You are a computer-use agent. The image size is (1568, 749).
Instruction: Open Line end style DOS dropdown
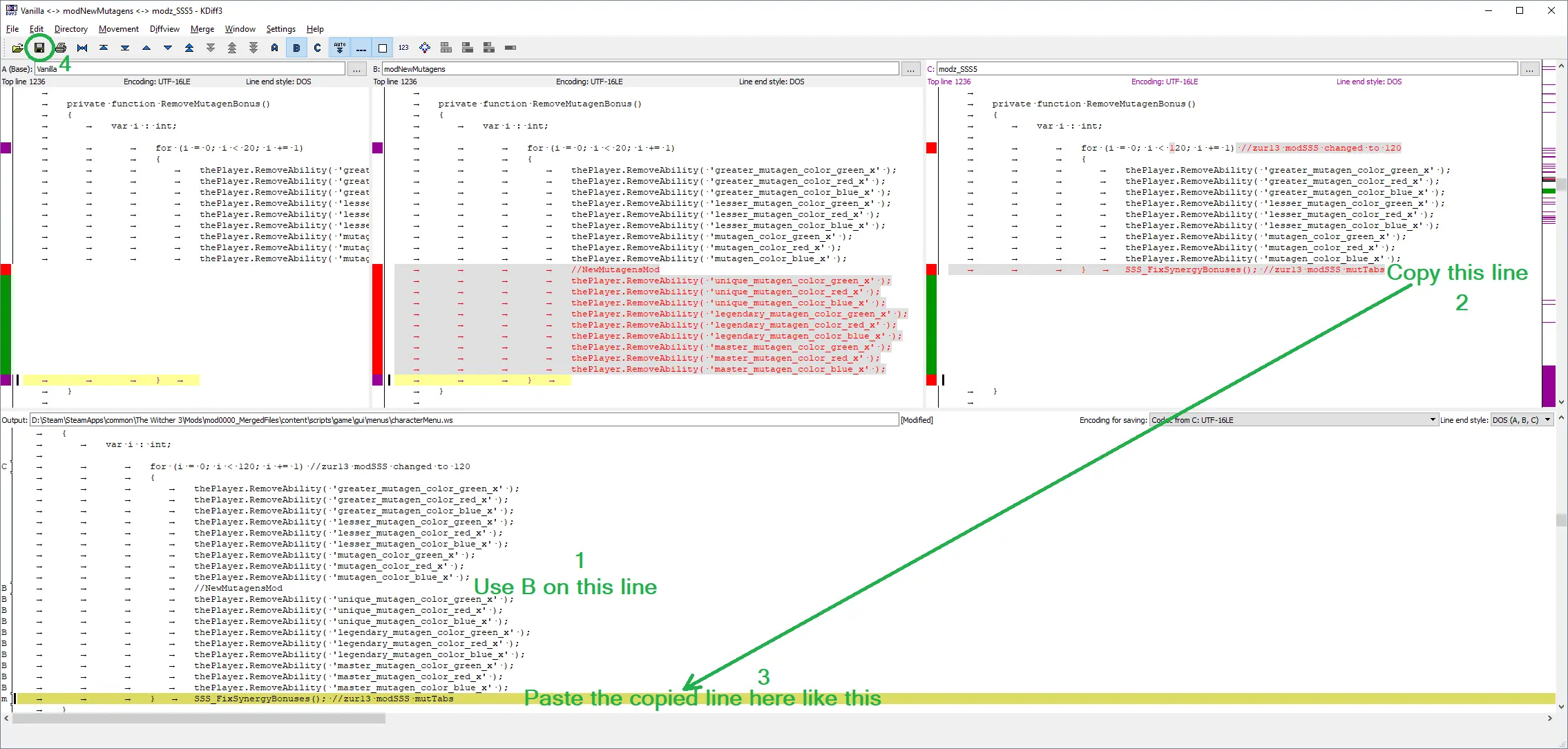click(1522, 420)
